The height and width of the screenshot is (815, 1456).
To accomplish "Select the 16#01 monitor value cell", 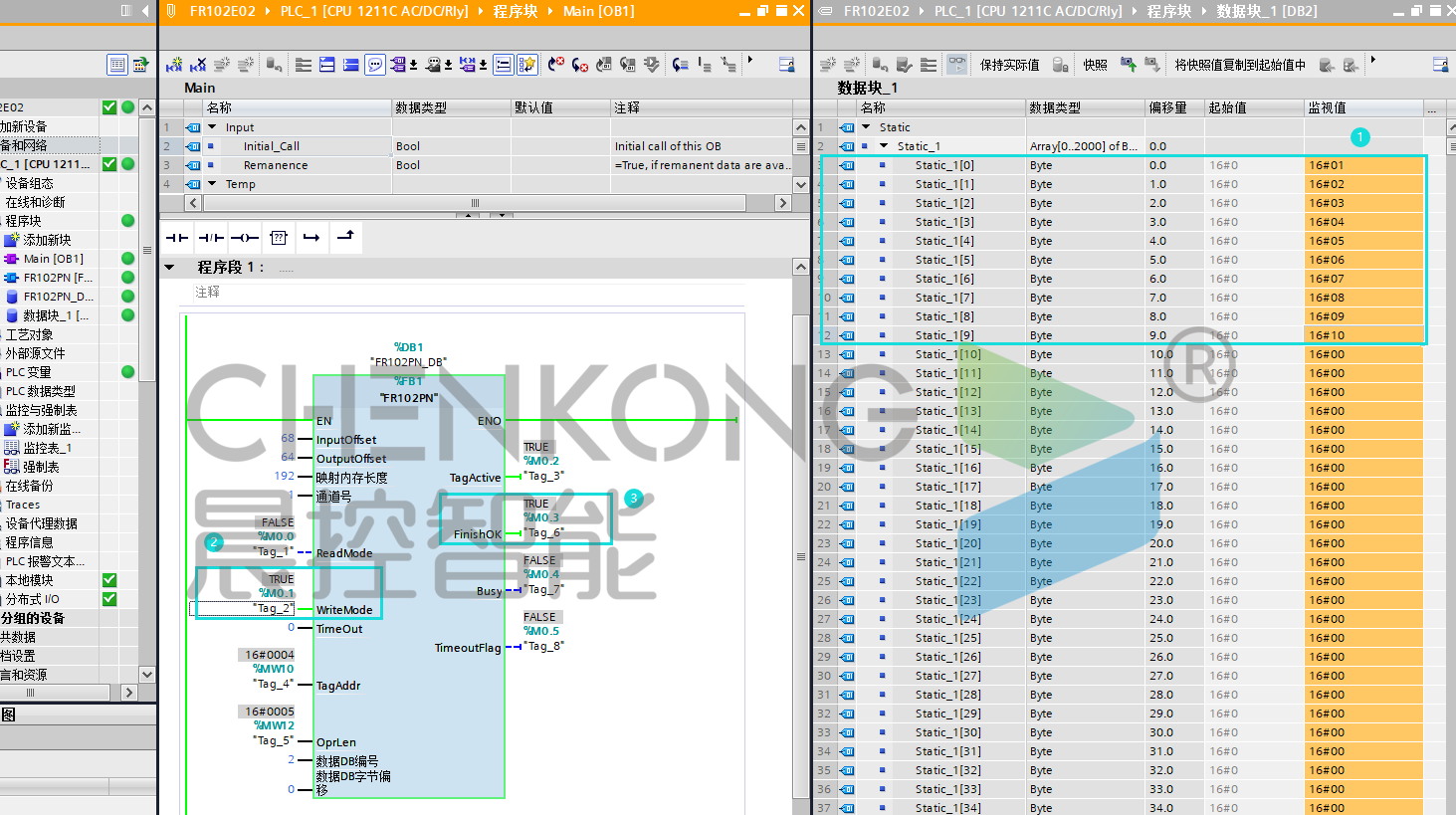I will tap(1361, 165).
